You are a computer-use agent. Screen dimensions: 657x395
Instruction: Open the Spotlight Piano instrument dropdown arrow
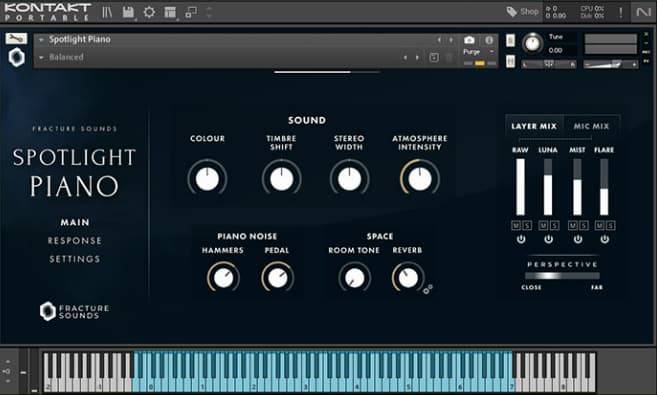point(41,40)
